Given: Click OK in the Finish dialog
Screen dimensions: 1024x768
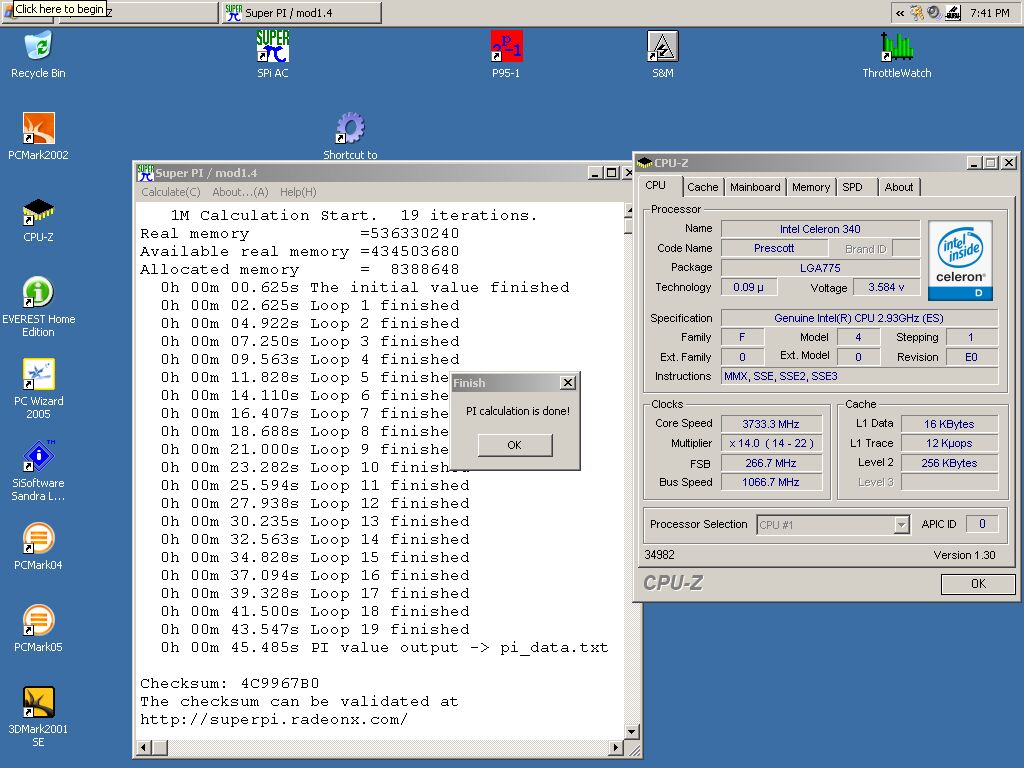Looking at the screenshot, I should pos(514,445).
